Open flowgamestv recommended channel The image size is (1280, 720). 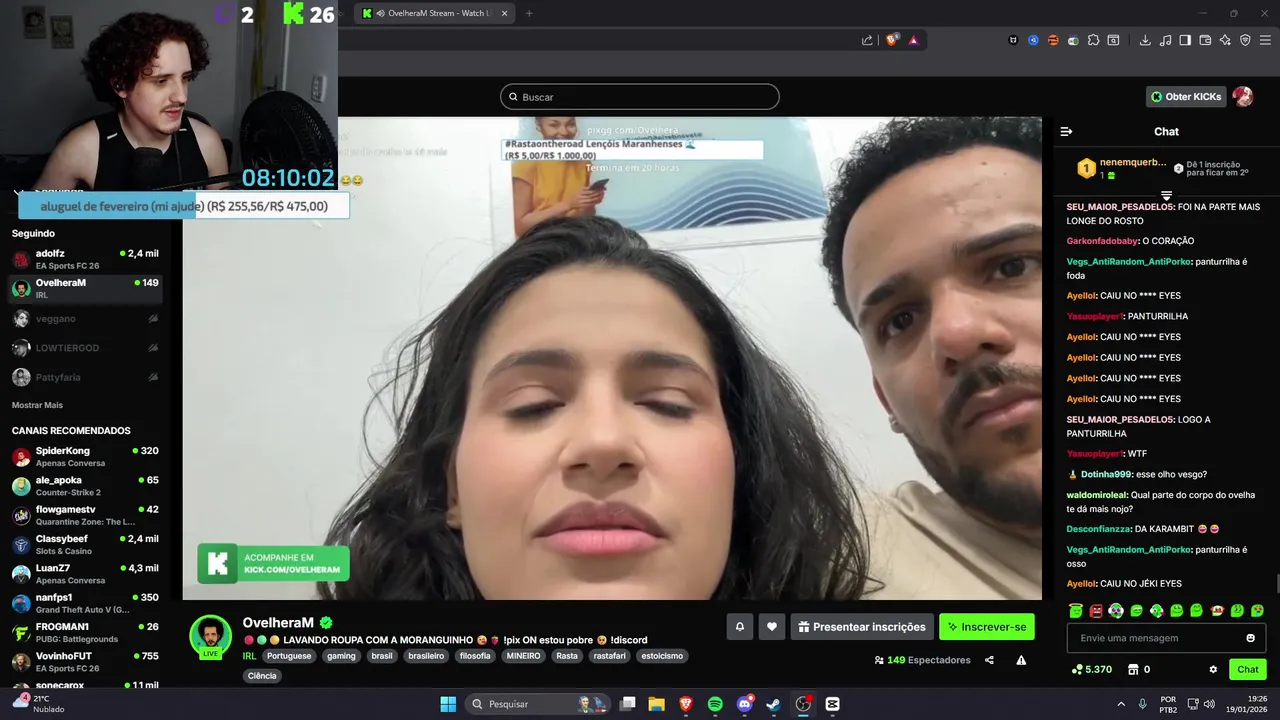(x=85, y=515)
